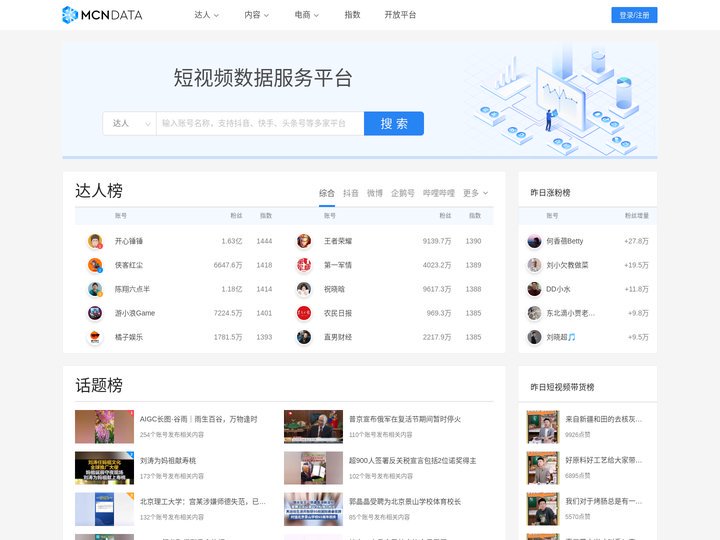Click 第一军情 avatar icon

pos(304,265)
